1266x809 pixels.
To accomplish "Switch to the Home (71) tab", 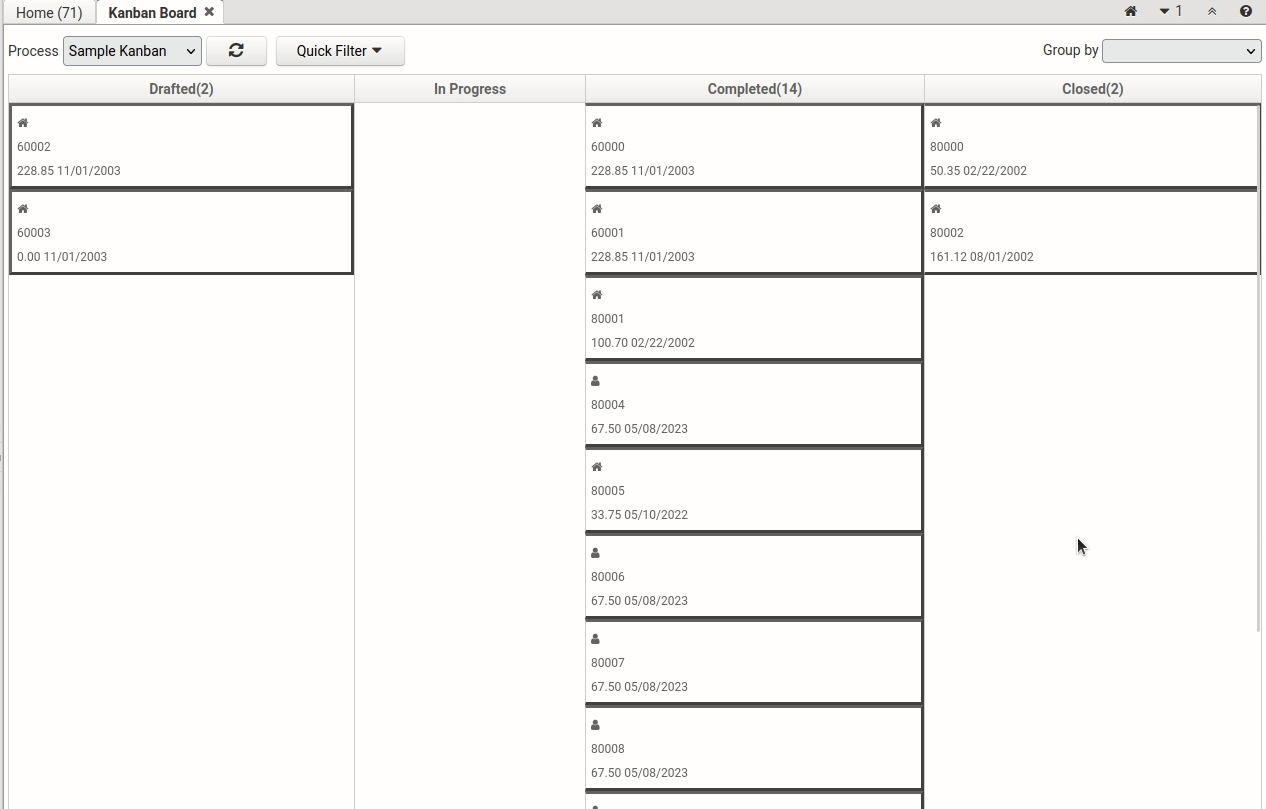I will click(49, 13).
